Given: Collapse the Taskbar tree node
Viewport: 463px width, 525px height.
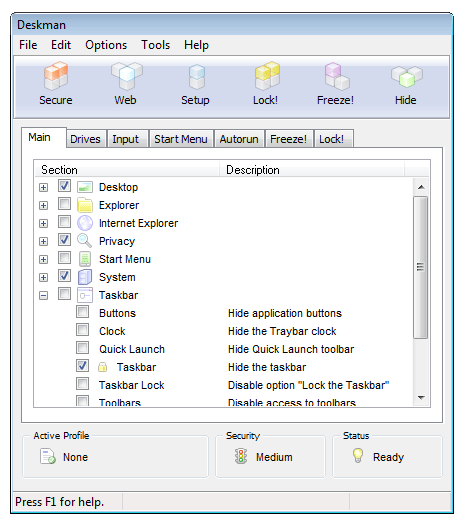Looking at the screenshot, I should click(43, 296).
